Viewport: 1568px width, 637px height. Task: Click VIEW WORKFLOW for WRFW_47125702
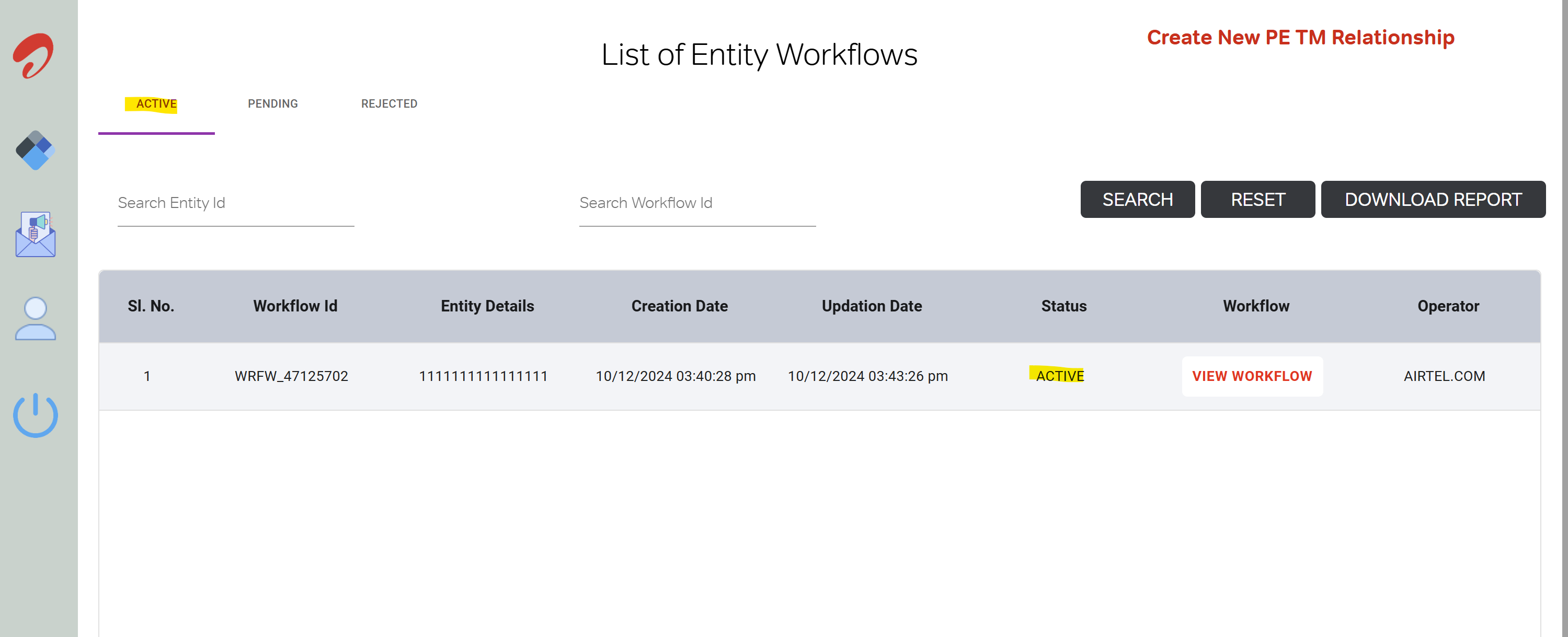point(1252,377)
